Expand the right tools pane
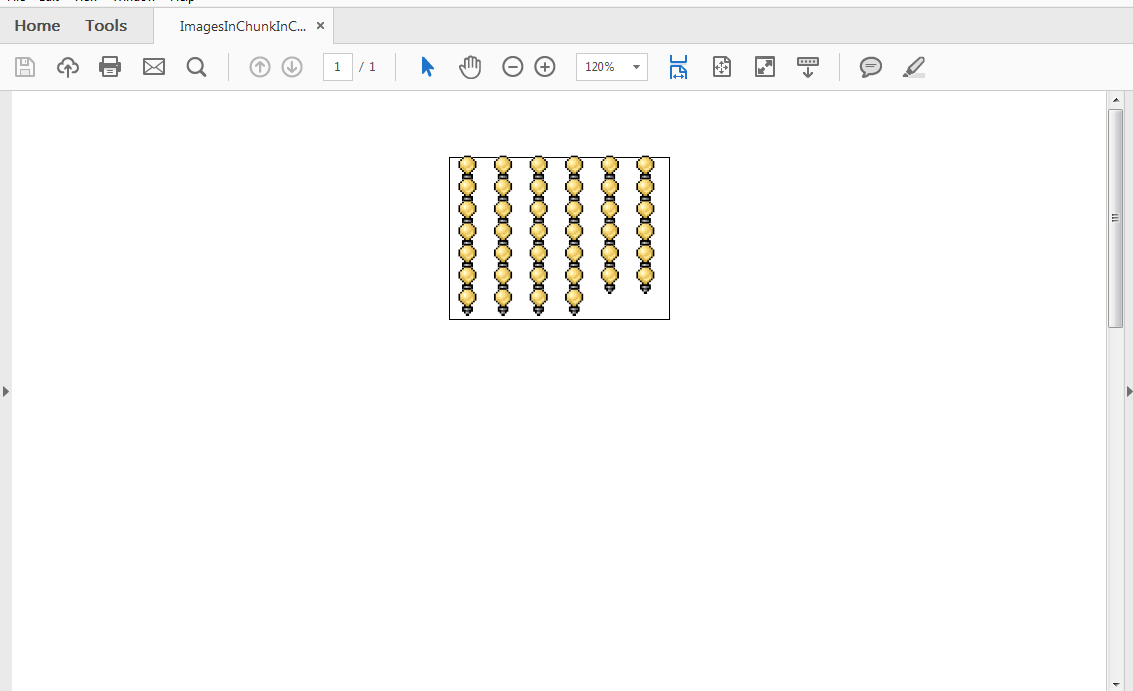Image resolution: width=1133 pixels, height=691 pixels. [x=1129, y=392]
